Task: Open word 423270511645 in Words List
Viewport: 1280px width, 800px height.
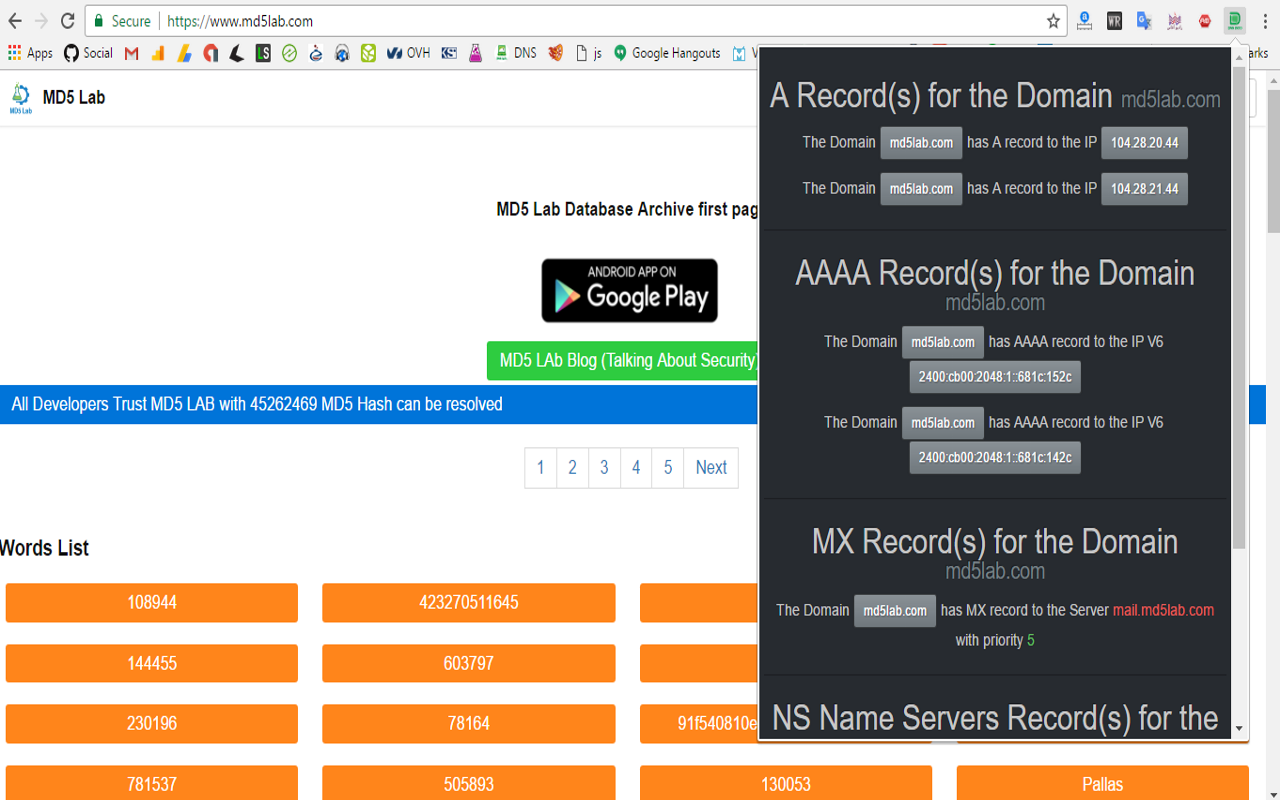Action: pyautogui.click(x=468, y=602)
